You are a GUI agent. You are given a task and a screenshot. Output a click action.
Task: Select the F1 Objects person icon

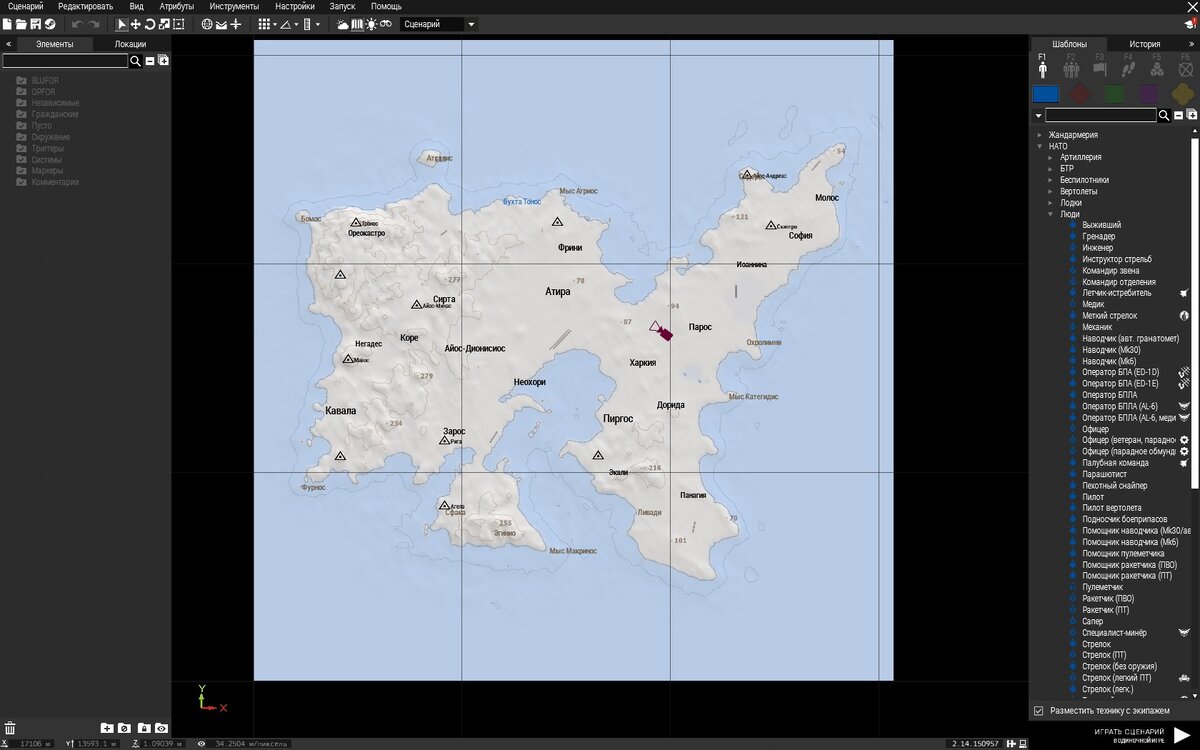(x=1042, y=69)
